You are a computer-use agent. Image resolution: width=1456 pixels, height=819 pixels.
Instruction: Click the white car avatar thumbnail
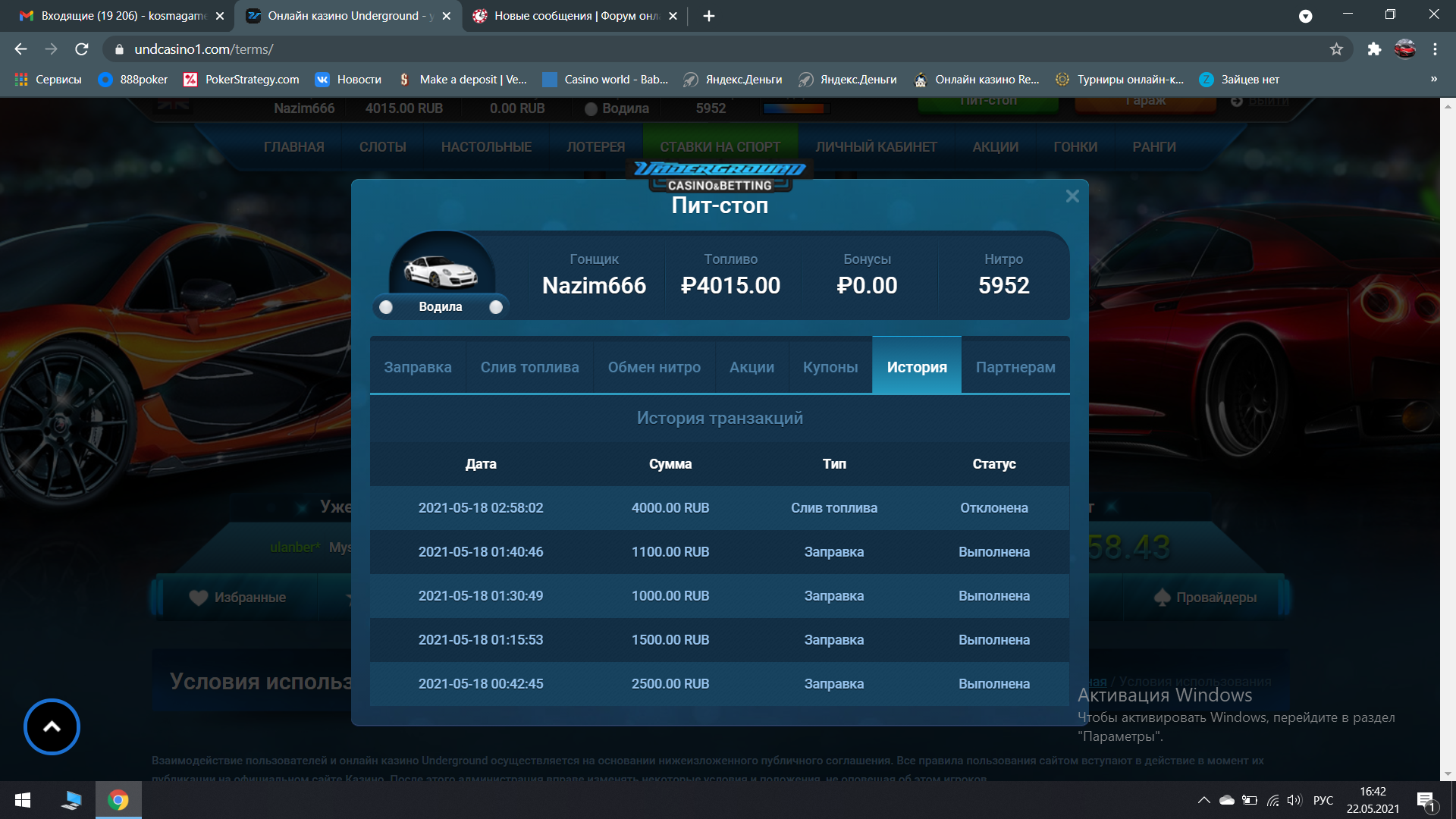pos(441,271)
